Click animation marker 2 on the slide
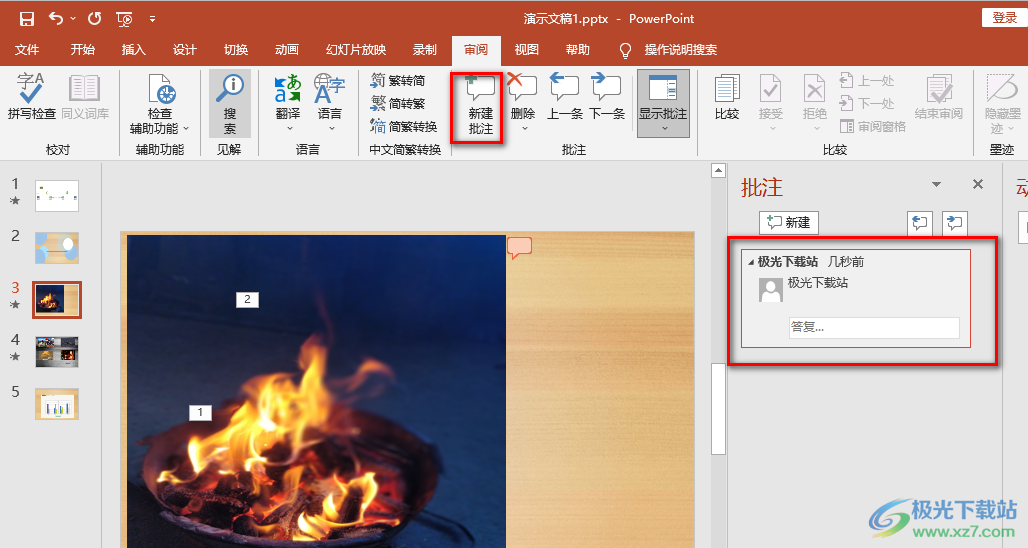The image size is (1028, 548). pyautogui.click(x=247, y=300)
